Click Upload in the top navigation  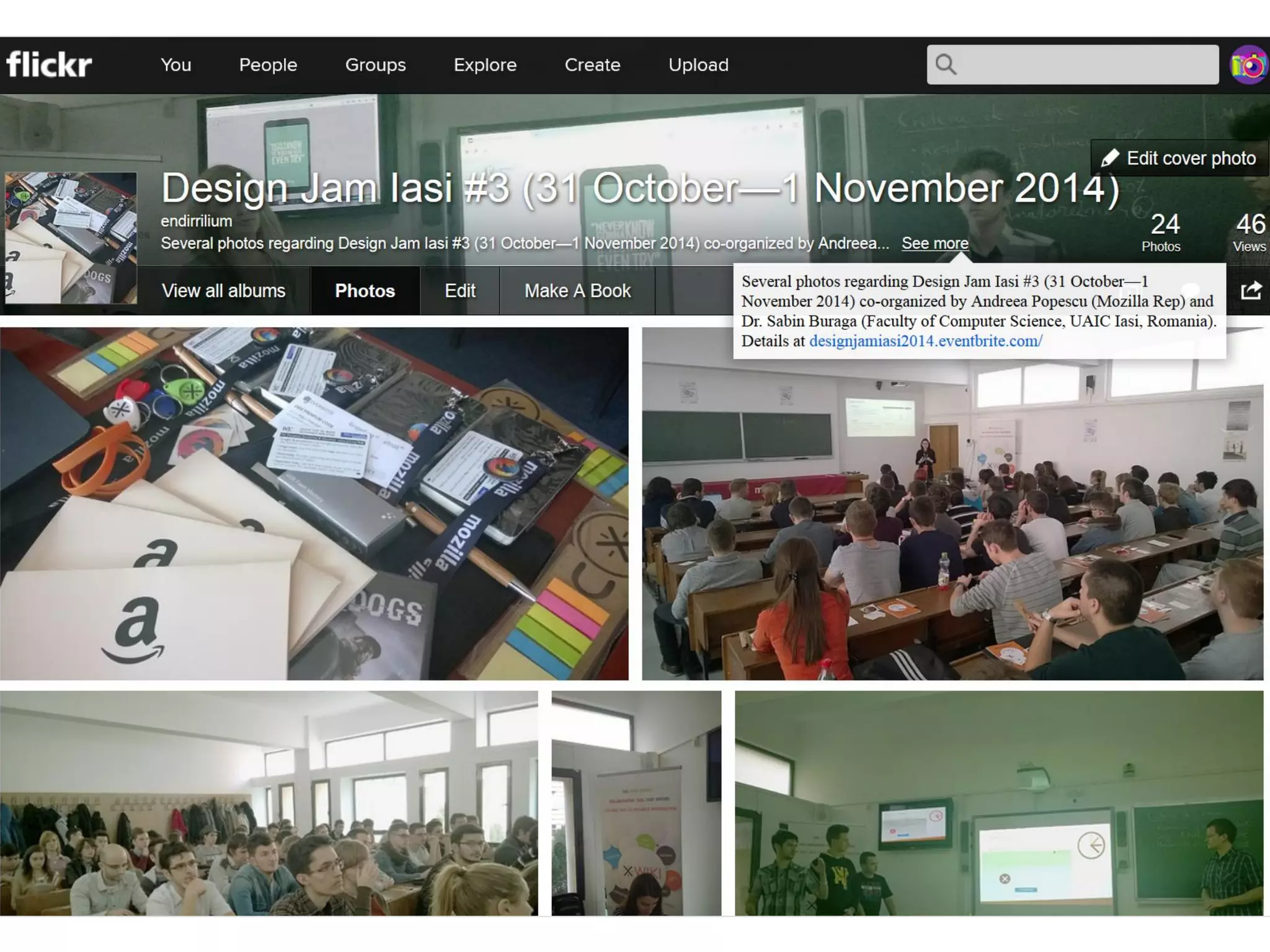click(698, 65)
